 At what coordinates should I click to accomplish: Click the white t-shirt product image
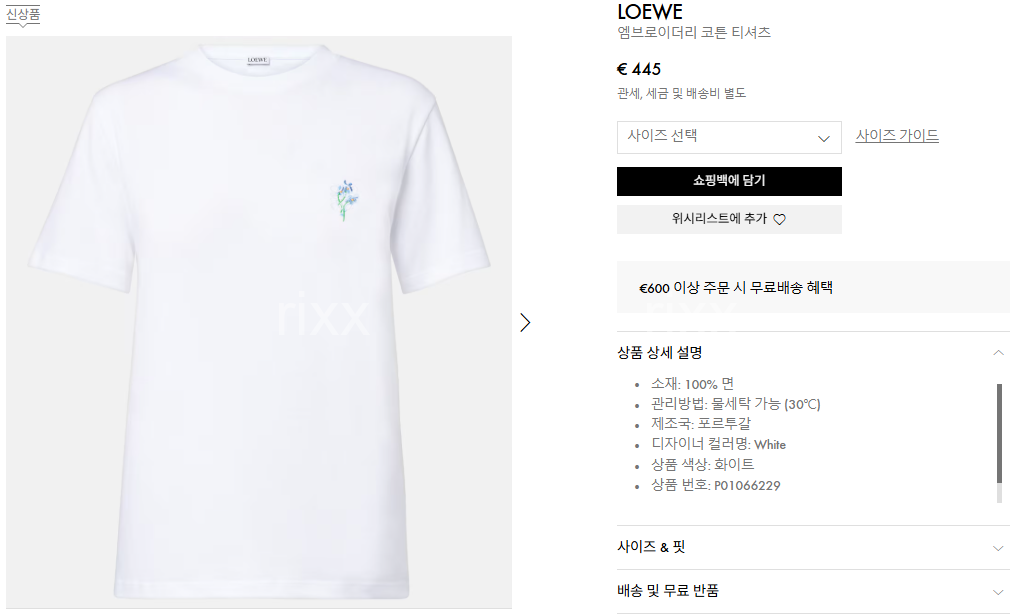[x=259, y=322]
